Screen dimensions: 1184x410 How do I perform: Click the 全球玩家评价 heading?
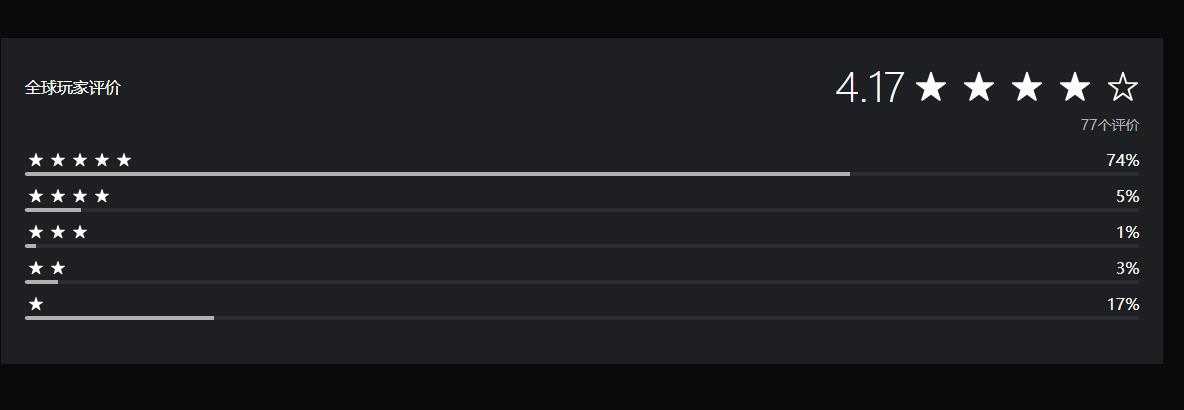coord(72,88)
